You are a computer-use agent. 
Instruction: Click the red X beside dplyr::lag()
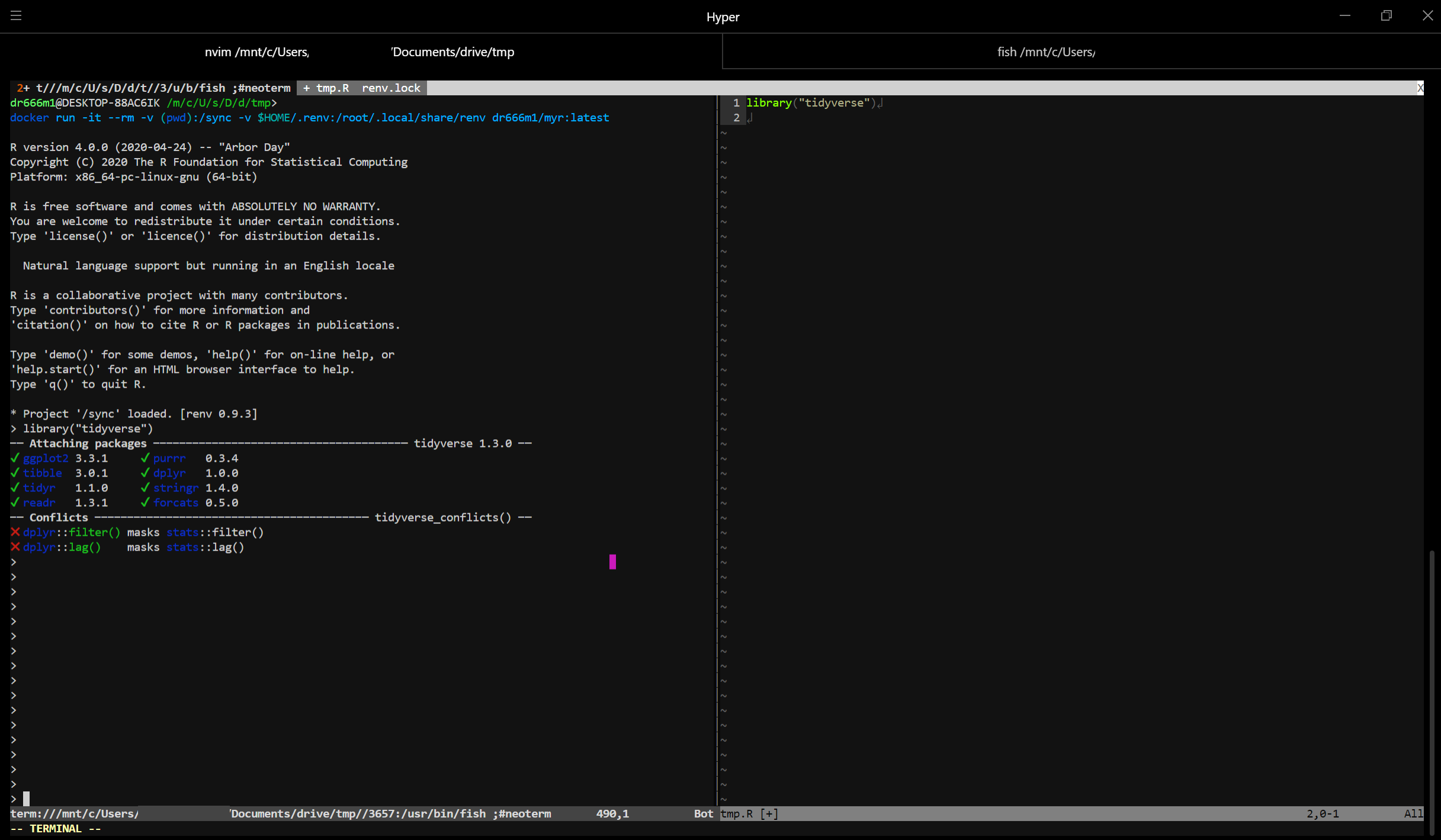pyautogui.click(x=15, y=547)
